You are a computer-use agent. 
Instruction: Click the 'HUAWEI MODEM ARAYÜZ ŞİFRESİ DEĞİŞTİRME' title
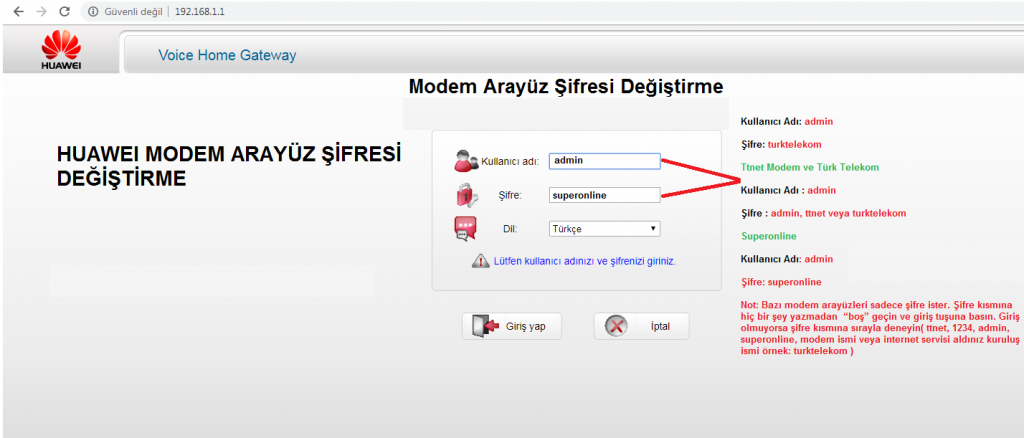229,166
